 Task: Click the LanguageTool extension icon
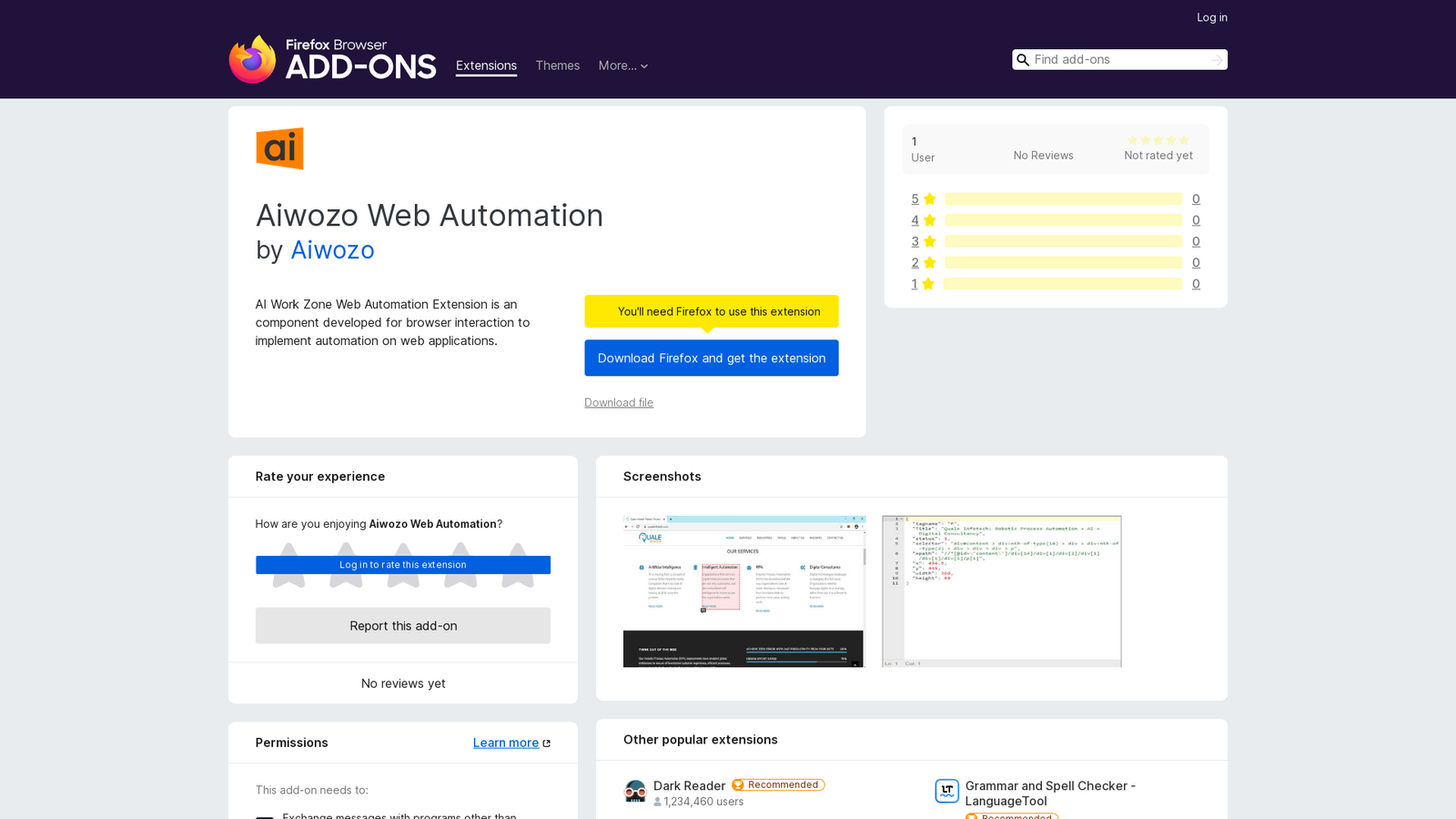click(947, 791)
